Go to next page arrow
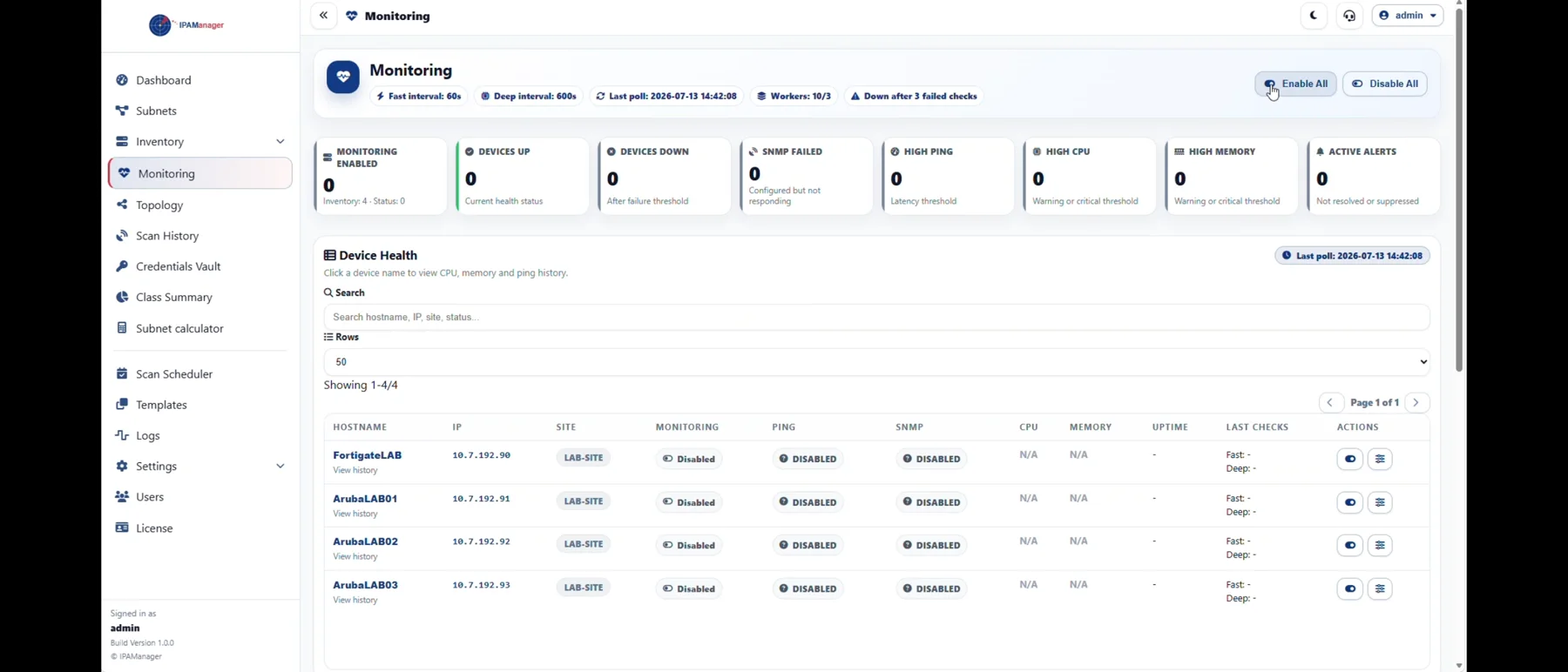Image resolution: width=1568 pixels, height=672 pixels. (1417, 403)
